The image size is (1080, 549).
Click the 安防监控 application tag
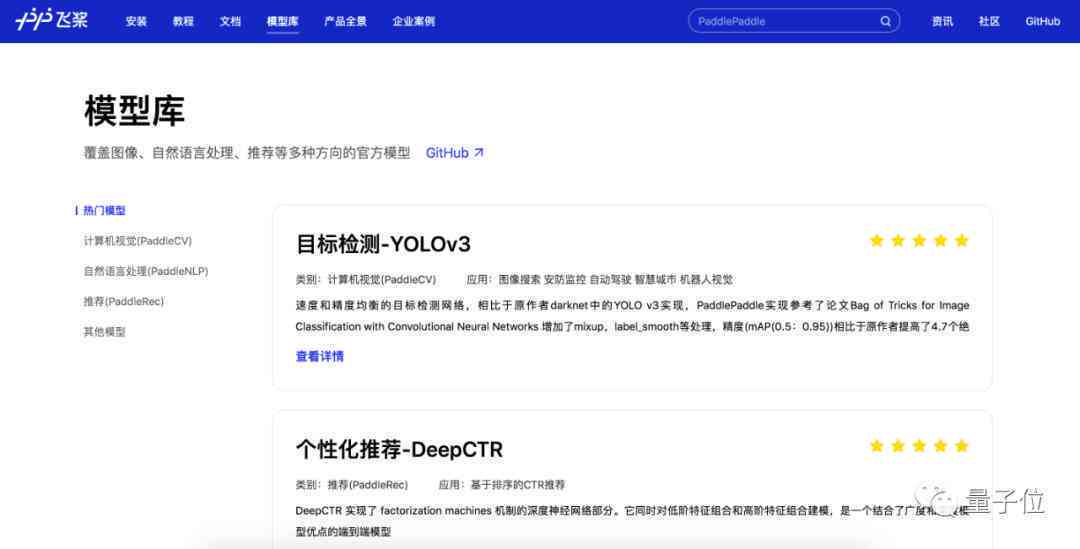565,280
